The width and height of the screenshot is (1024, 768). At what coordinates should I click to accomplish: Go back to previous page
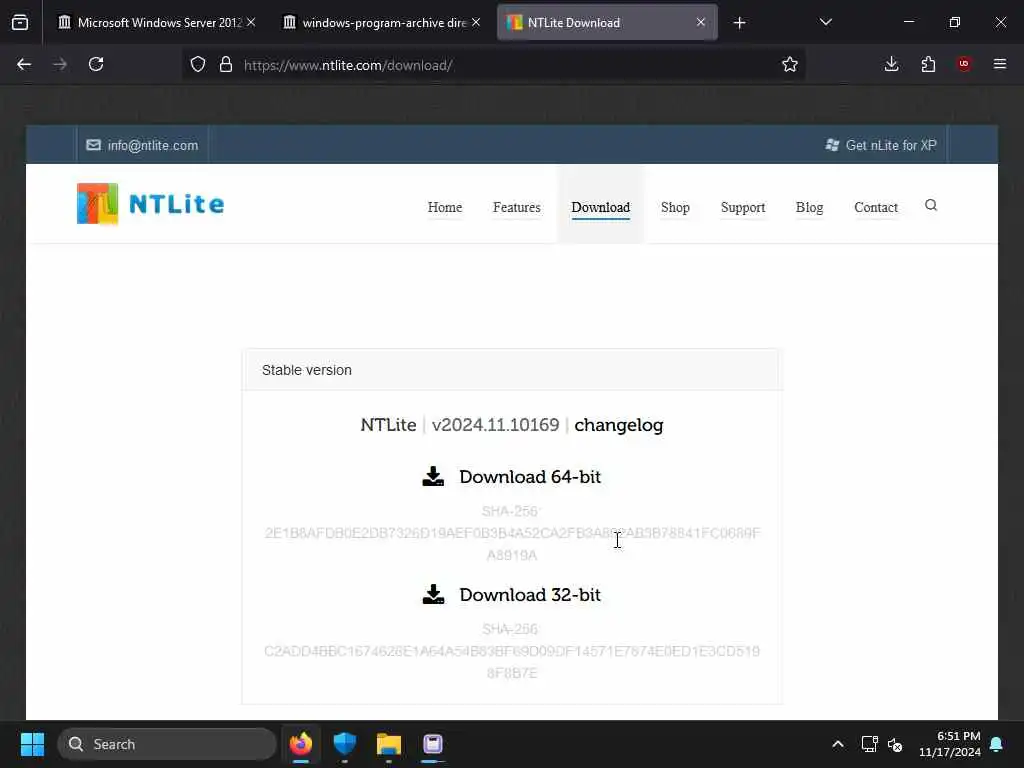[24, 65]
